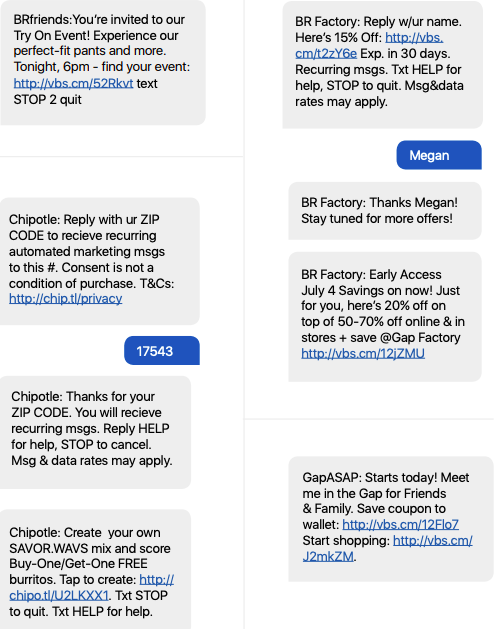Select Chipotle Thanks for your ZIP message
The image size is (496, 629).
pyautogui.click(x=95, y=432)
